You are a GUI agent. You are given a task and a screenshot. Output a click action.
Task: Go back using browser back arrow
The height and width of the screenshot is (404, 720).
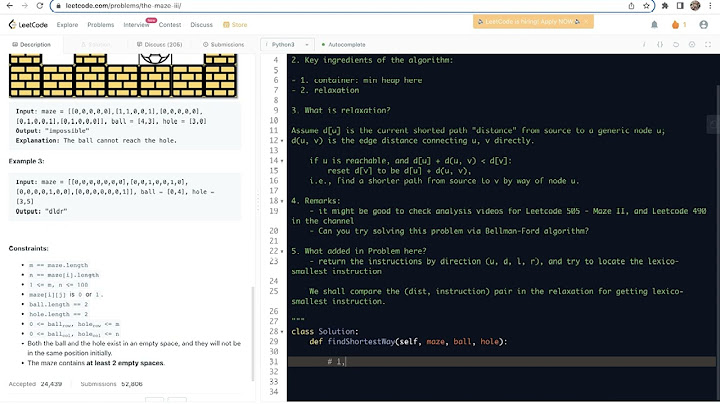(x=10, y=6)
